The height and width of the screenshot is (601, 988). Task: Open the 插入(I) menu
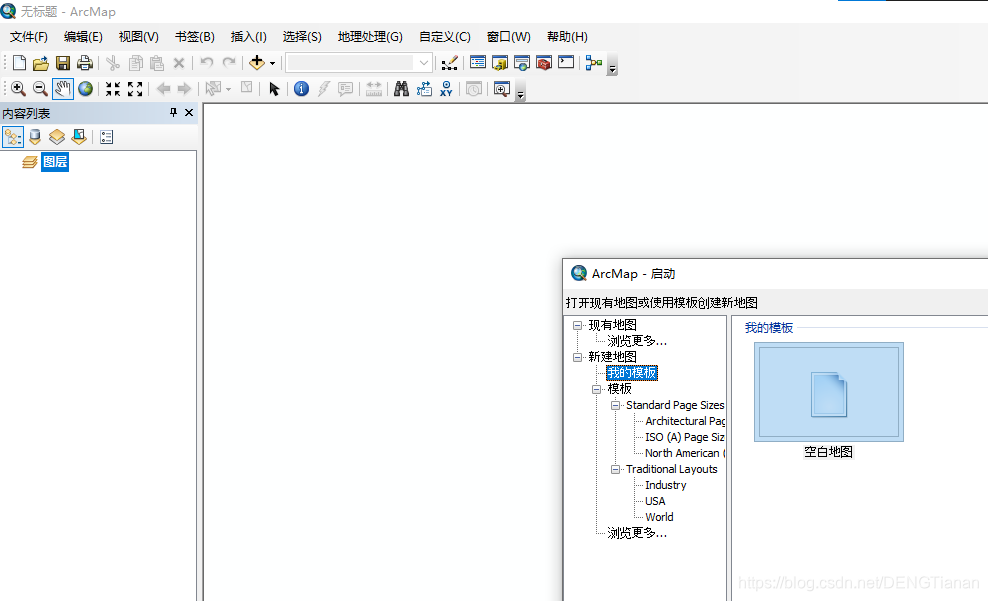pyautogui.click(x=248, y=37)
